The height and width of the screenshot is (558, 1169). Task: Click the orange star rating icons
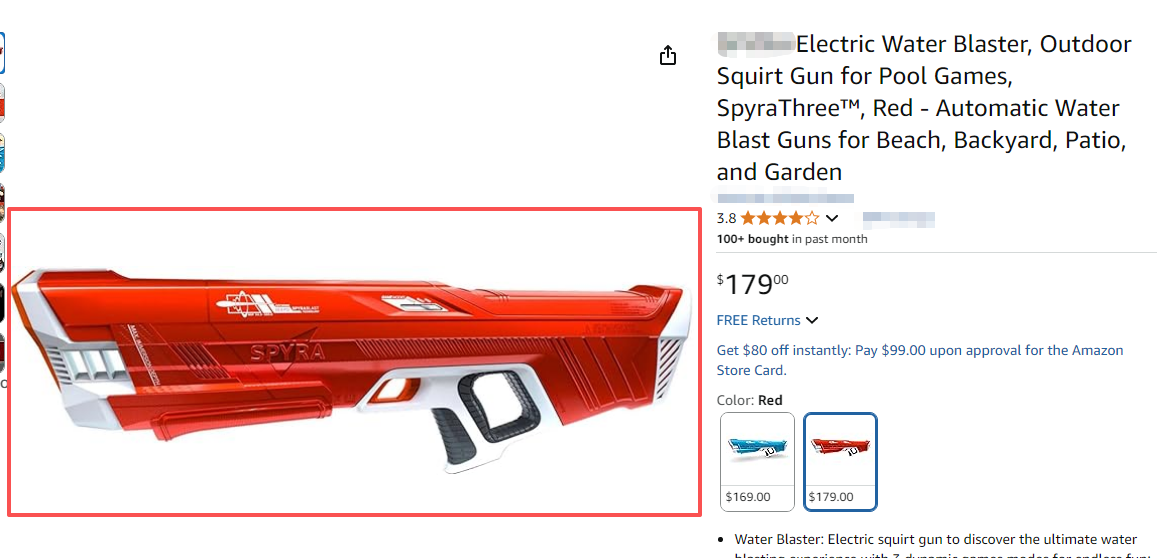pyautogui.click(x=779, y=218)
